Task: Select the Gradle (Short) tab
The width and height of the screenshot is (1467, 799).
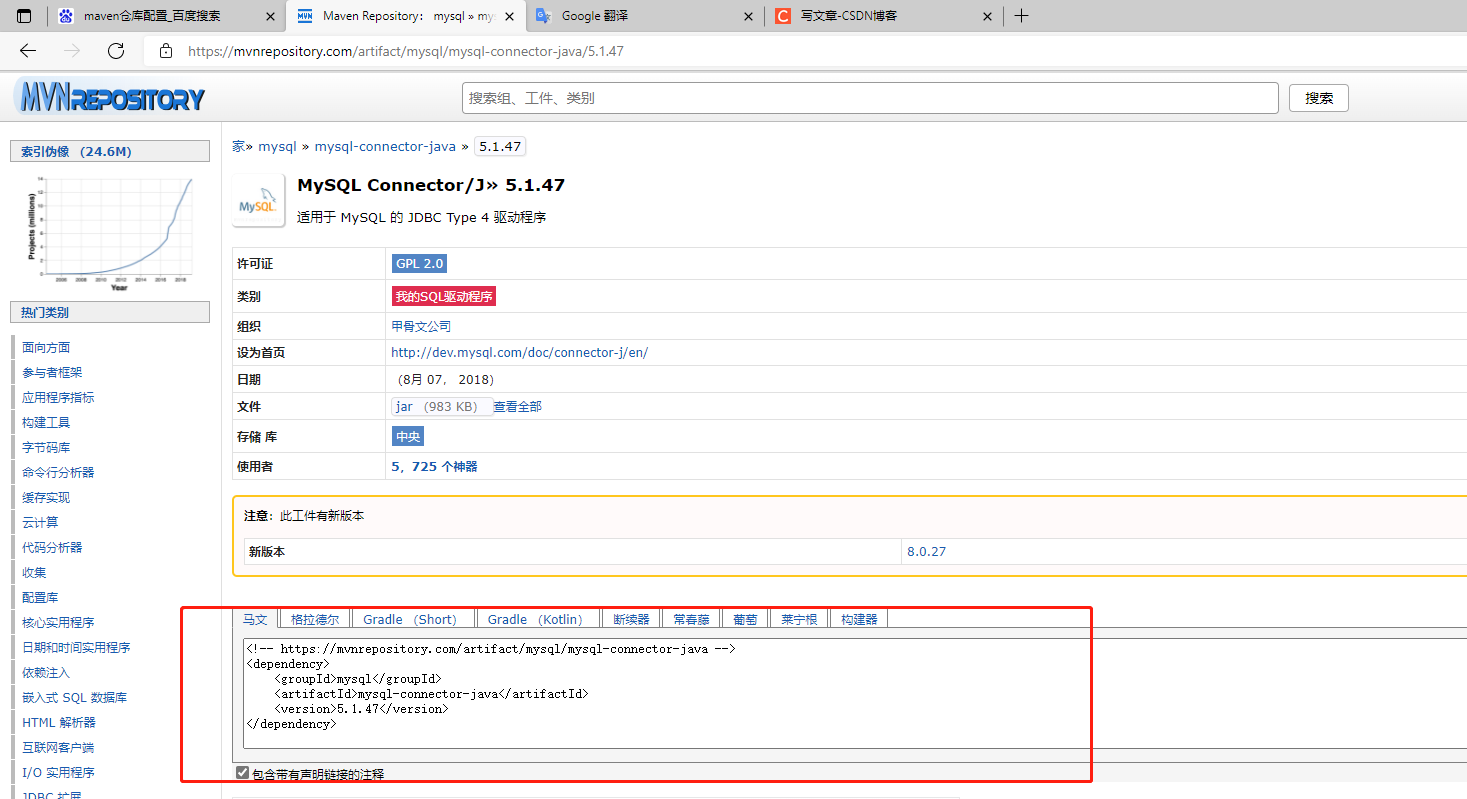Action: (x=413, y=619)
